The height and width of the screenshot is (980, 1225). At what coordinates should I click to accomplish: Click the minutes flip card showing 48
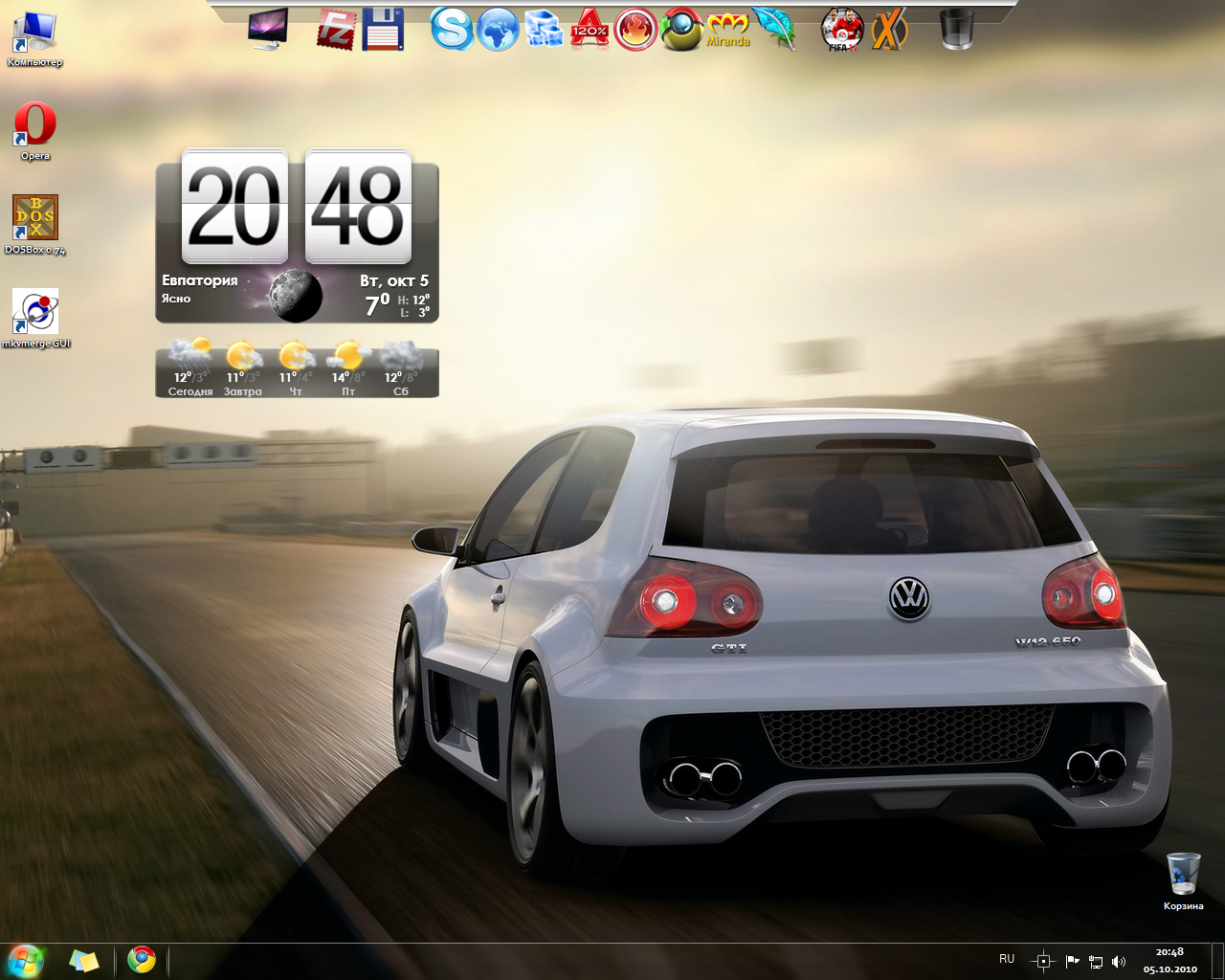pyautogui.click(x=358, y=206)
